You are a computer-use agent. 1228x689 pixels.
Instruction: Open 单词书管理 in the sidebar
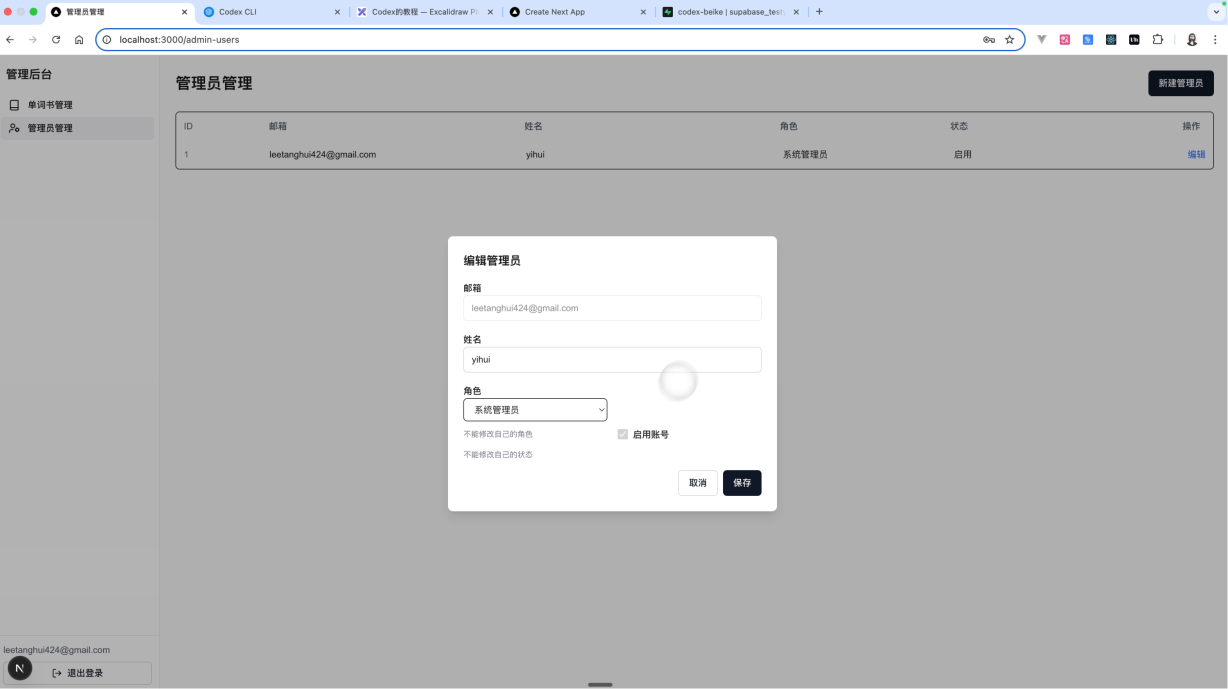point(50,105)
